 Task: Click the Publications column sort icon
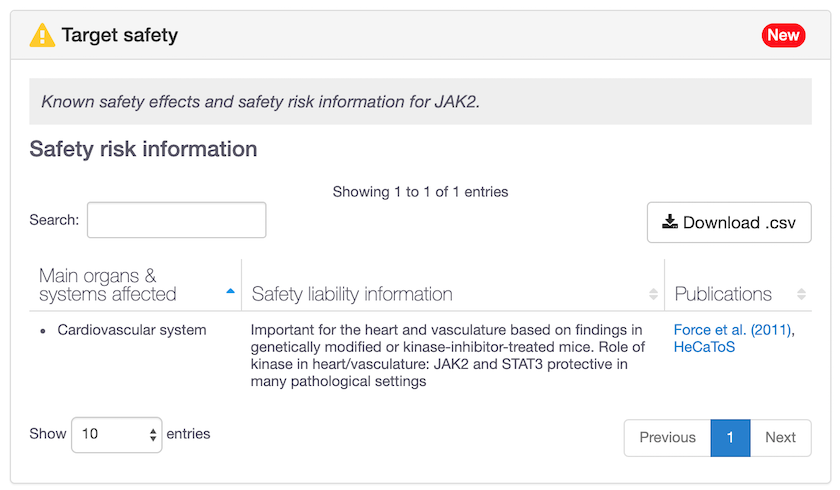click(x=801, y=294)
